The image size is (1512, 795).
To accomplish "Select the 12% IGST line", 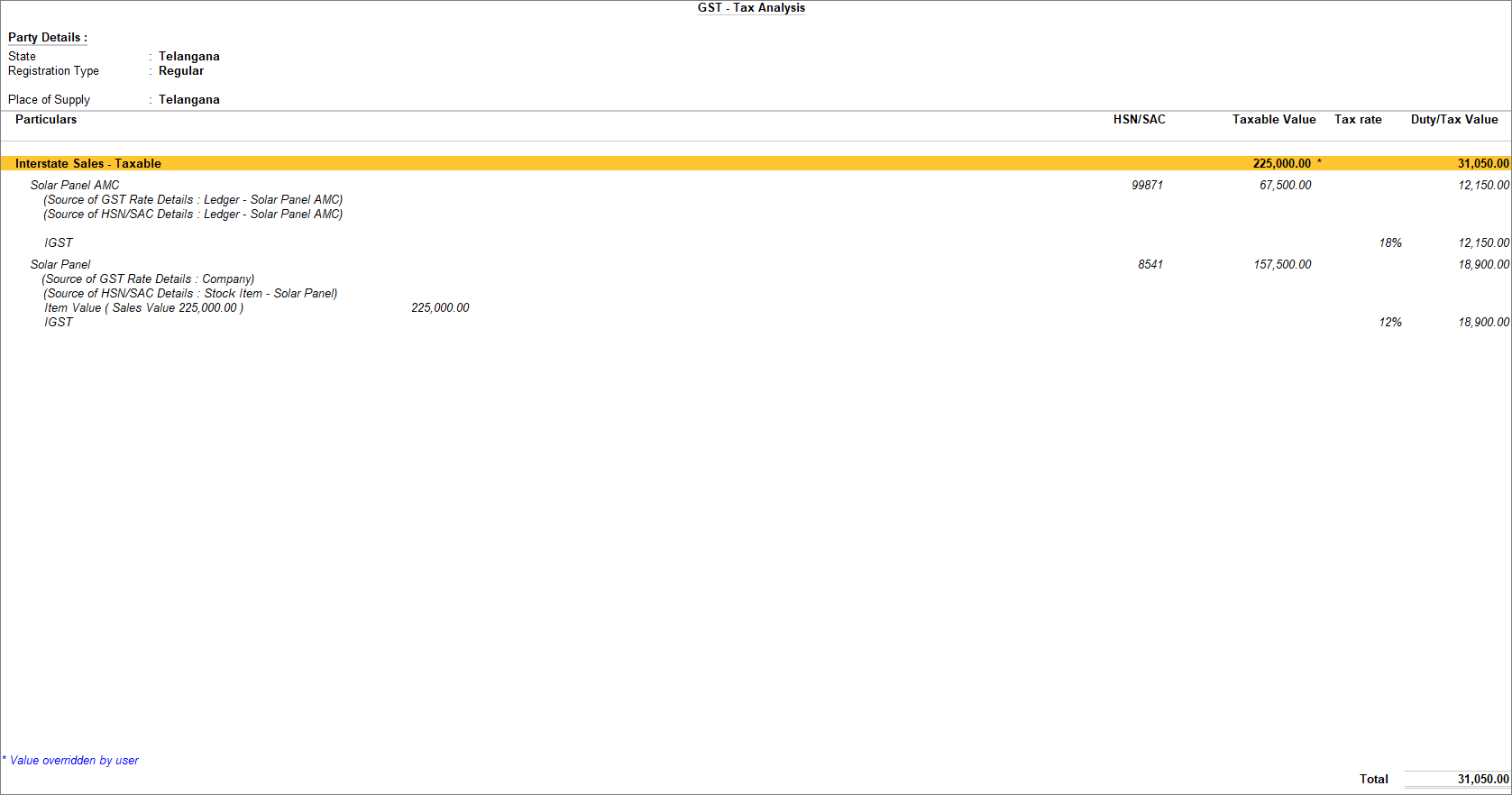I will pos(756,322).
